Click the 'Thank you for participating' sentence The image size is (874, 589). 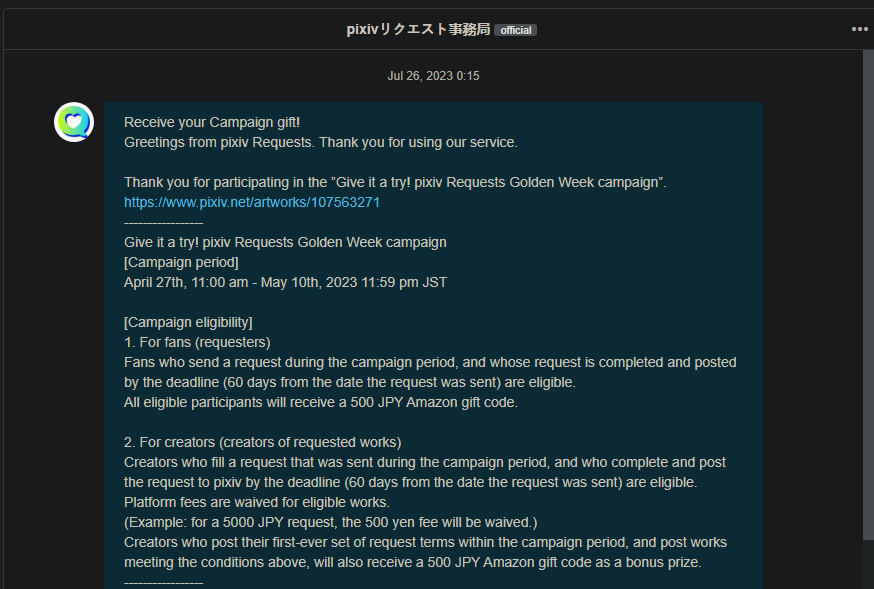395,182
